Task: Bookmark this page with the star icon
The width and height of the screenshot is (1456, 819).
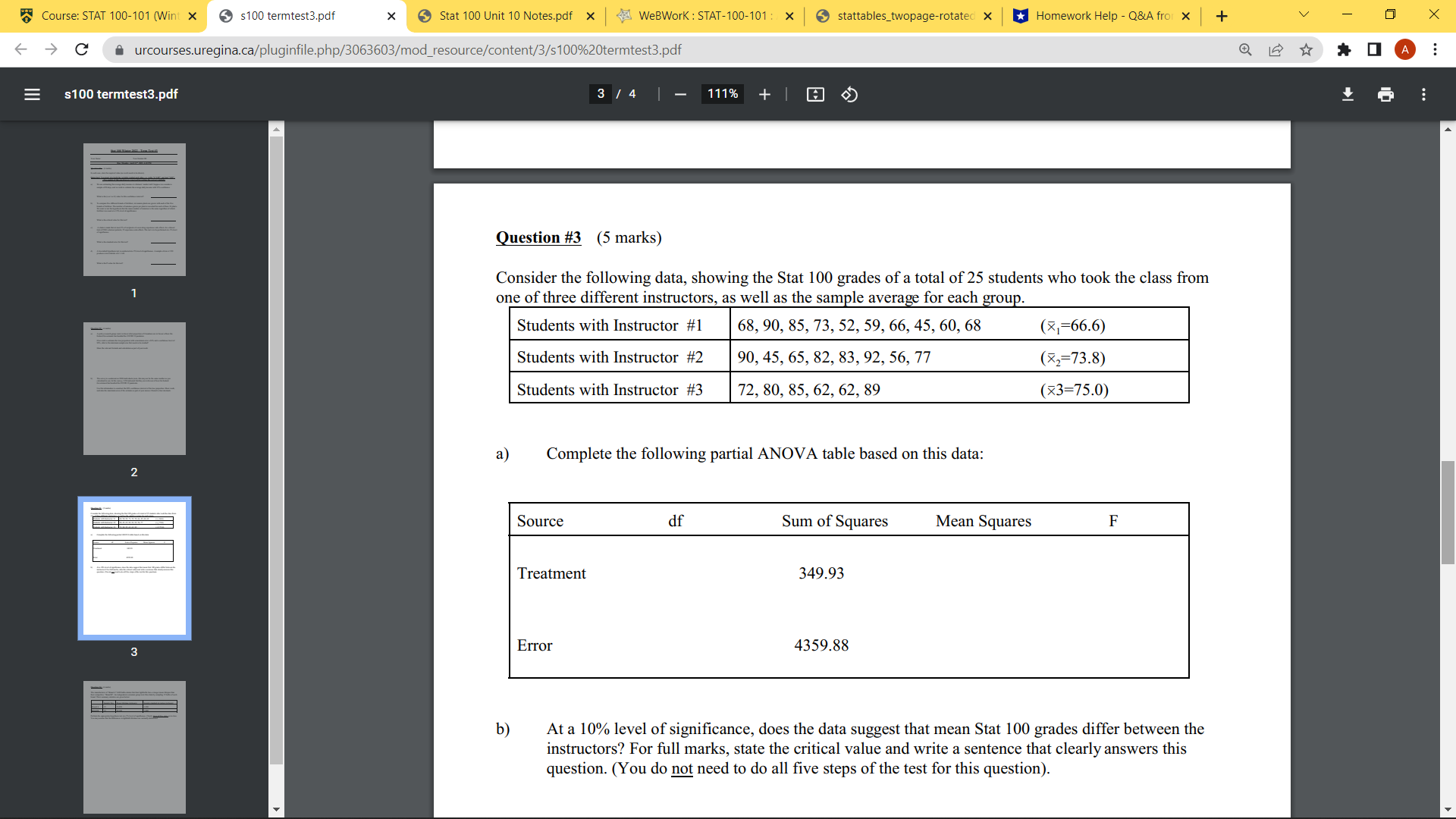Action: [x=1306, y=50]
